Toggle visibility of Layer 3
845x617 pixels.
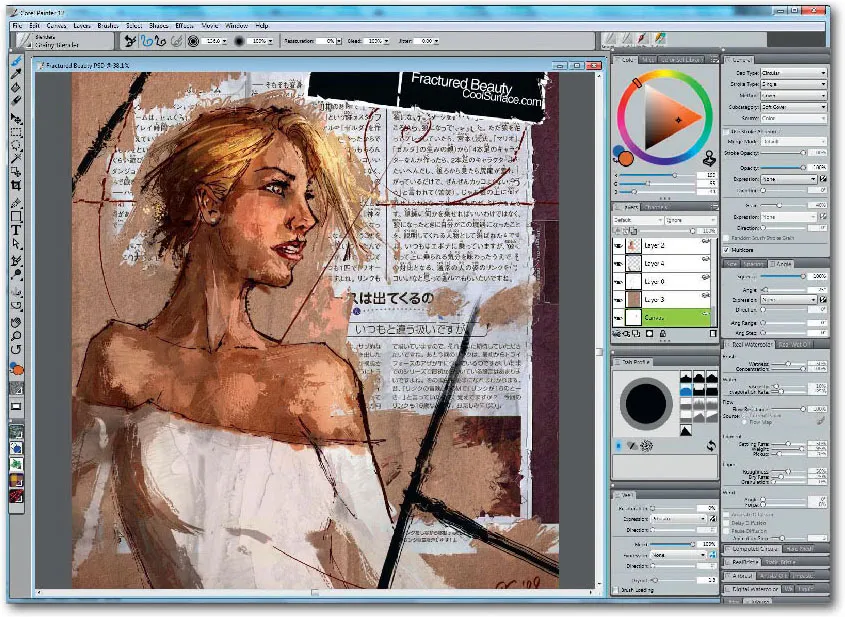(618, 298)
